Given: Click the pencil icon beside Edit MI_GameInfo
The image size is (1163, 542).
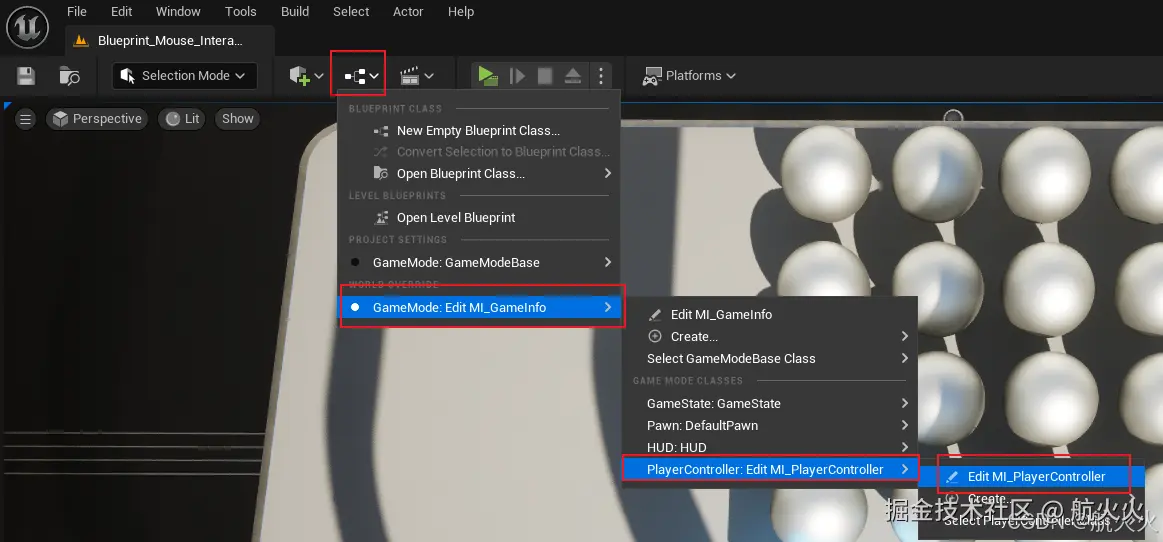Looking at the screenshot, I should click(655, 314).
